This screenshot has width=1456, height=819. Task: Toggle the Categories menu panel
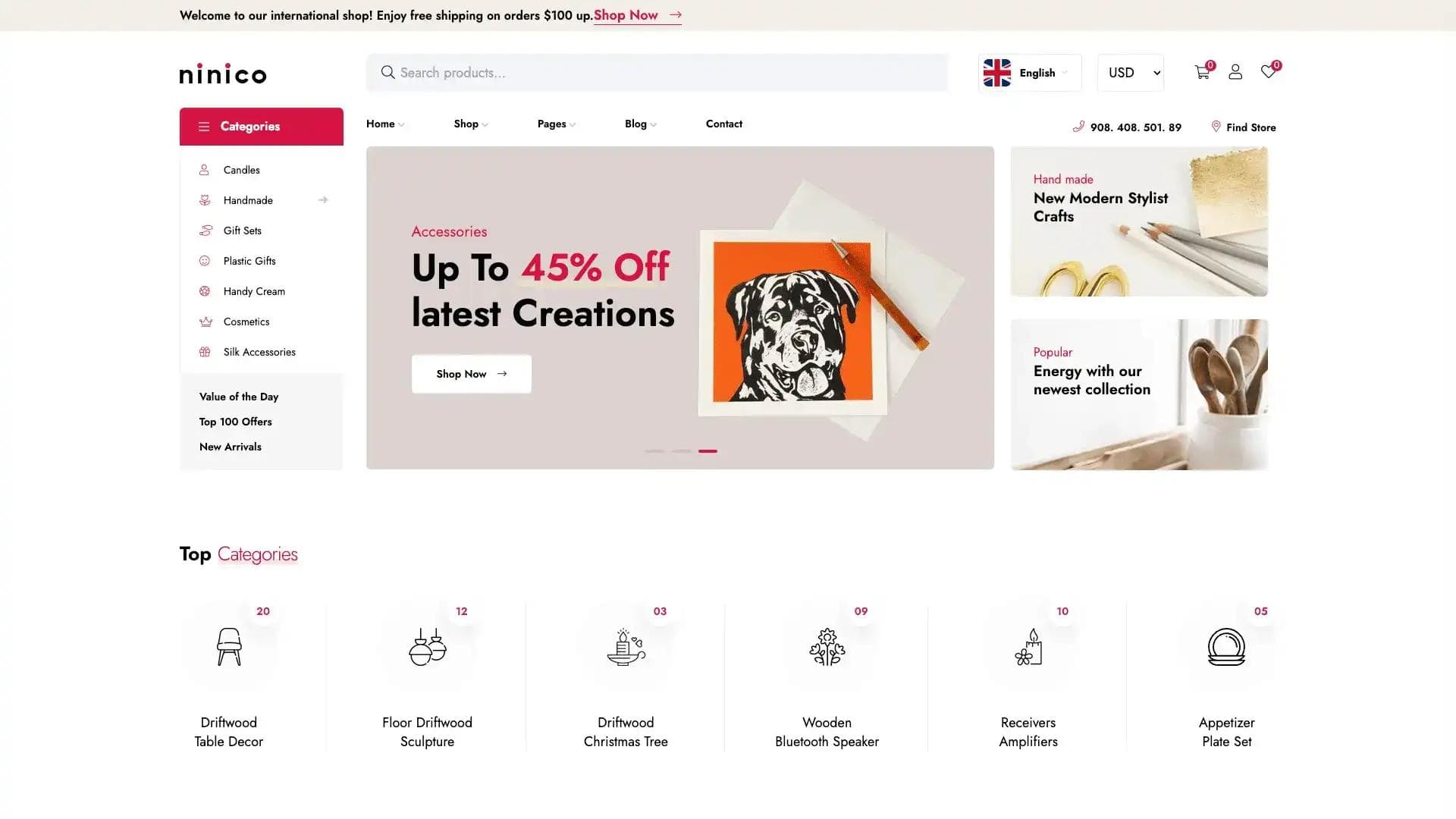[x=261, y=127]
